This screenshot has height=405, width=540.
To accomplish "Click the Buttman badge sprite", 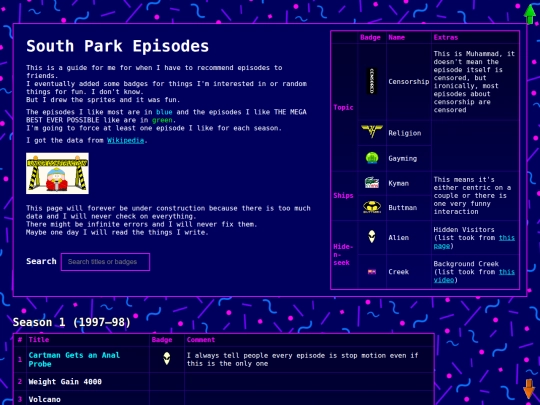I will click(372, 207).
